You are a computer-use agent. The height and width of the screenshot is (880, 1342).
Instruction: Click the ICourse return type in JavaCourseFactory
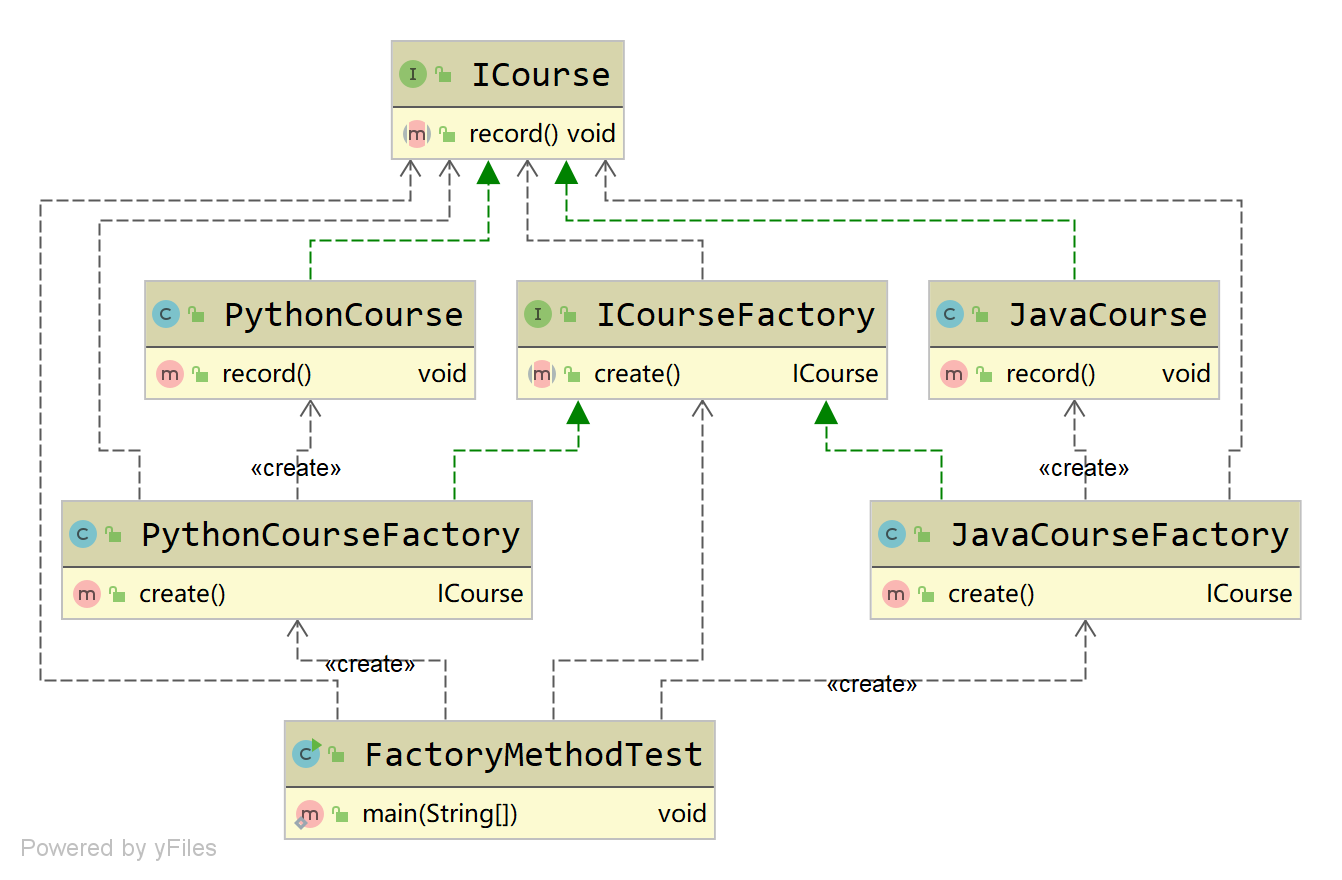[x=1250, y=594]
